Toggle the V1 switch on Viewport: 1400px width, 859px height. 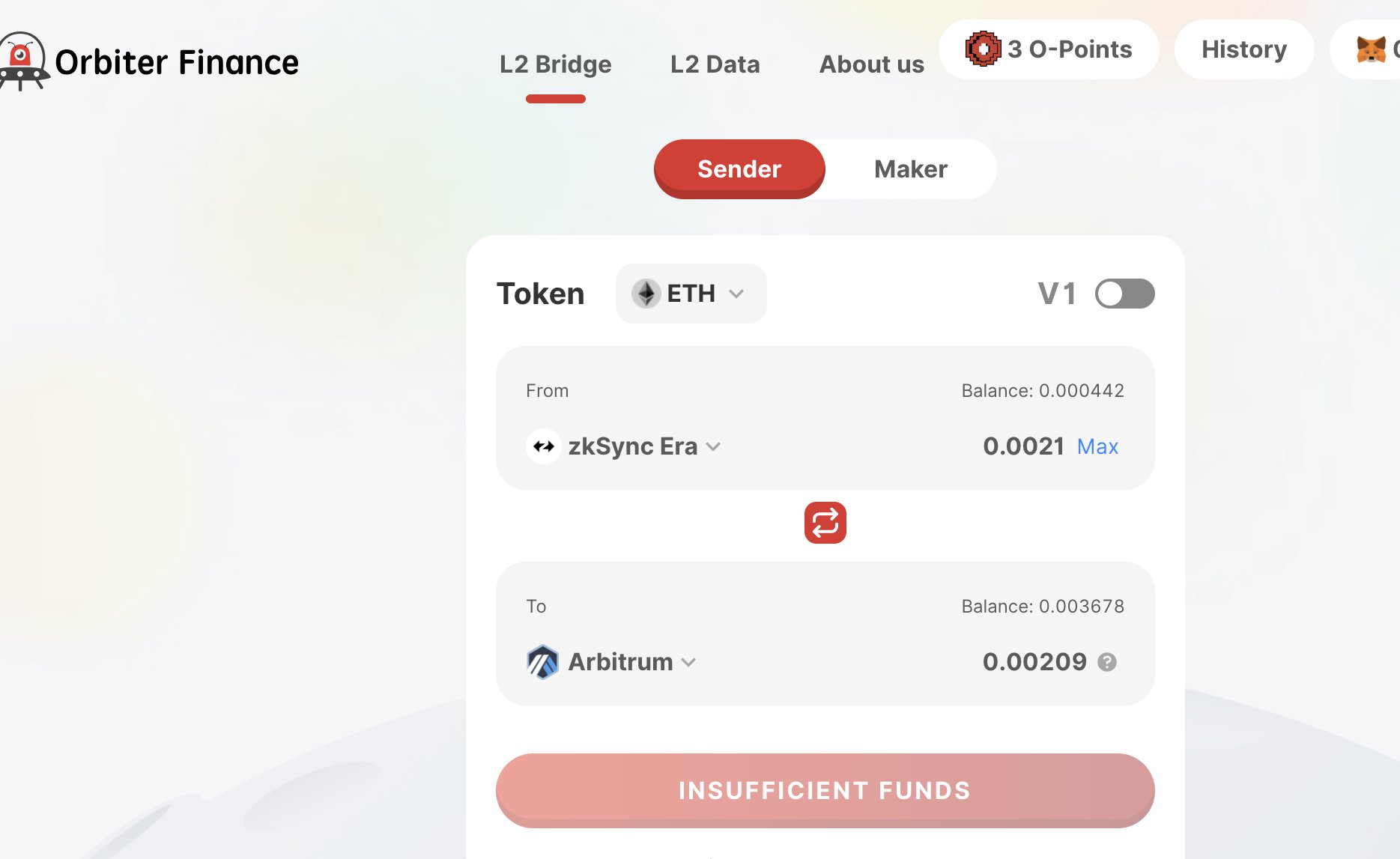click(1124, 294)
